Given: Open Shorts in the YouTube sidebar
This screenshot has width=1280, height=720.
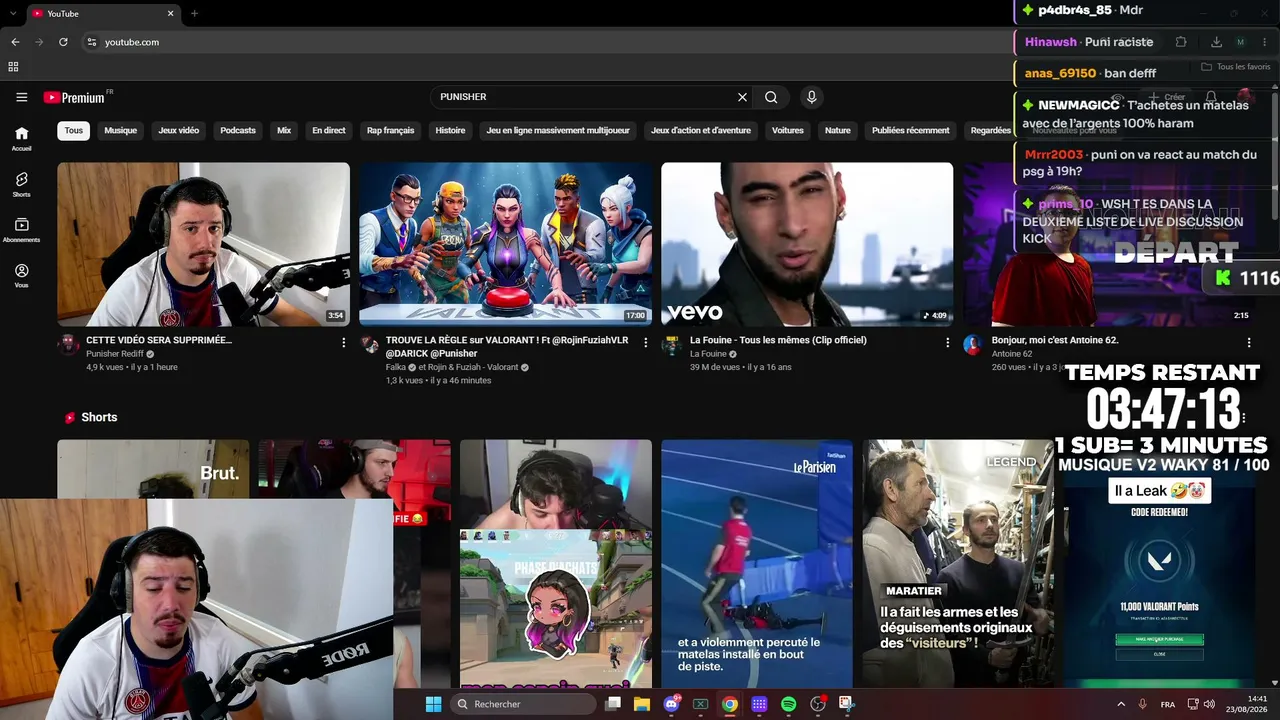Looking at the screenshot, I should tap(21, 184).
